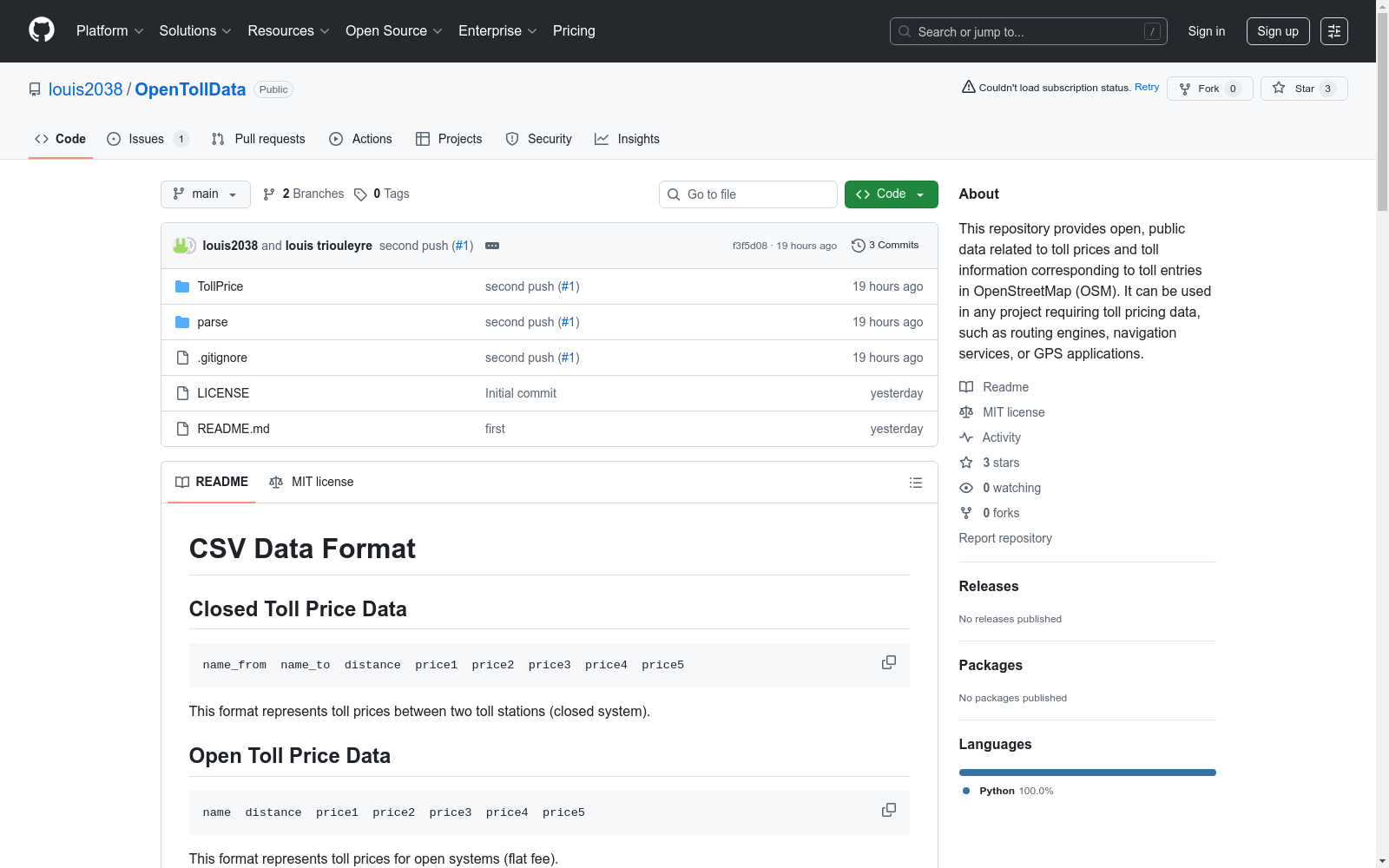This screenshot has height=868, width=1389.
Task: Fork the OpenTollData repository
Action: click(1210, 89)
